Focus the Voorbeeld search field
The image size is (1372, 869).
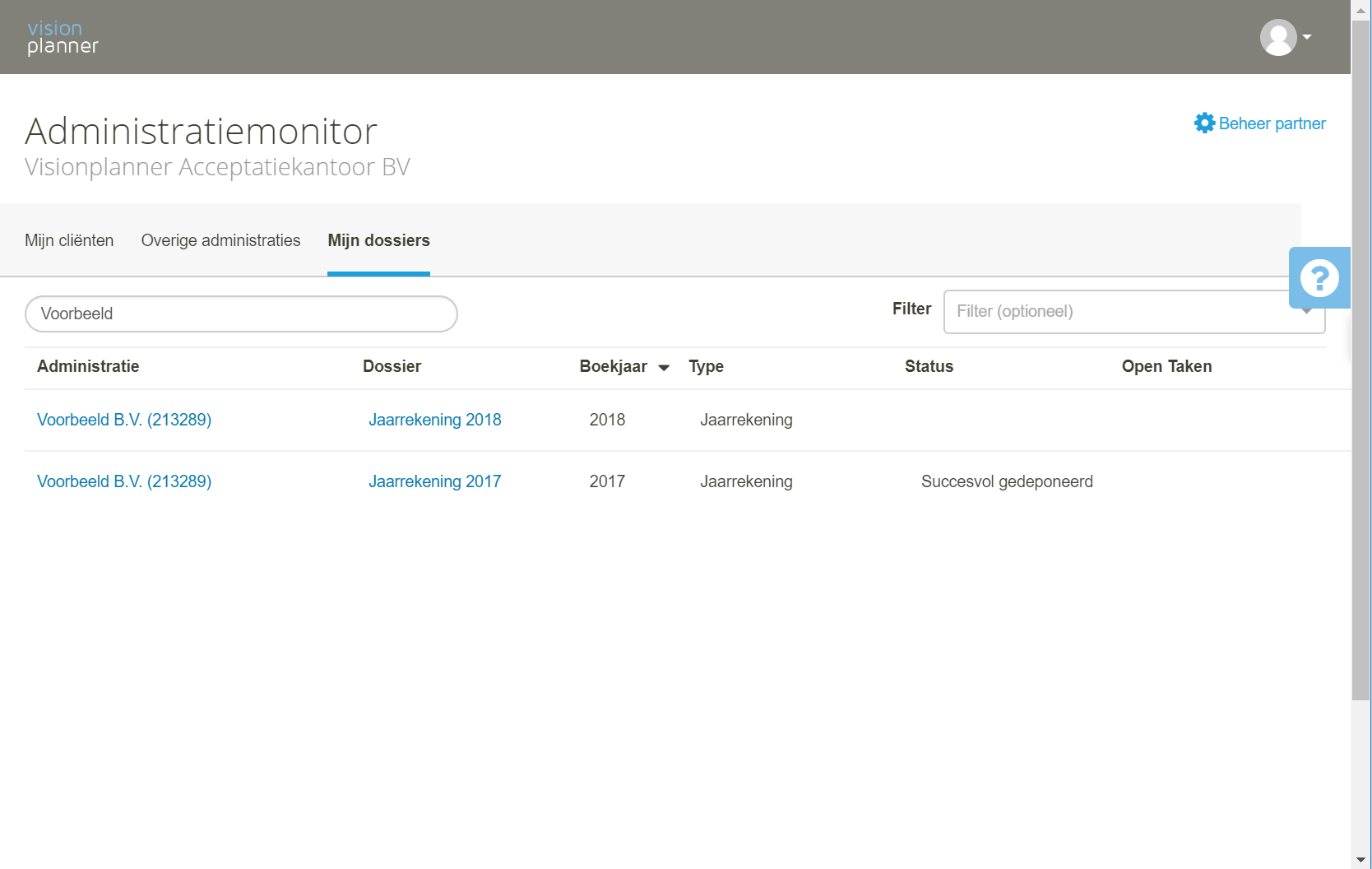click(x=241, y=314)
